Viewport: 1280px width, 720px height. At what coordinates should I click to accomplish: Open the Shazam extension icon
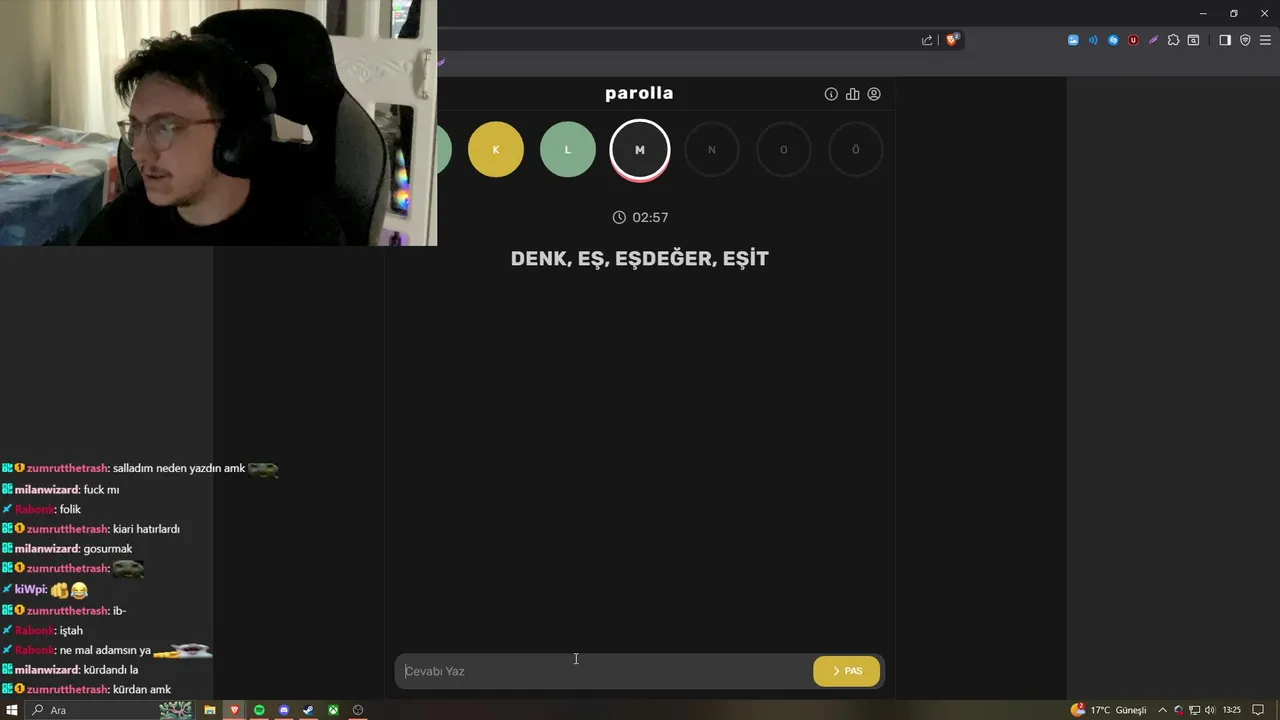1113,40
